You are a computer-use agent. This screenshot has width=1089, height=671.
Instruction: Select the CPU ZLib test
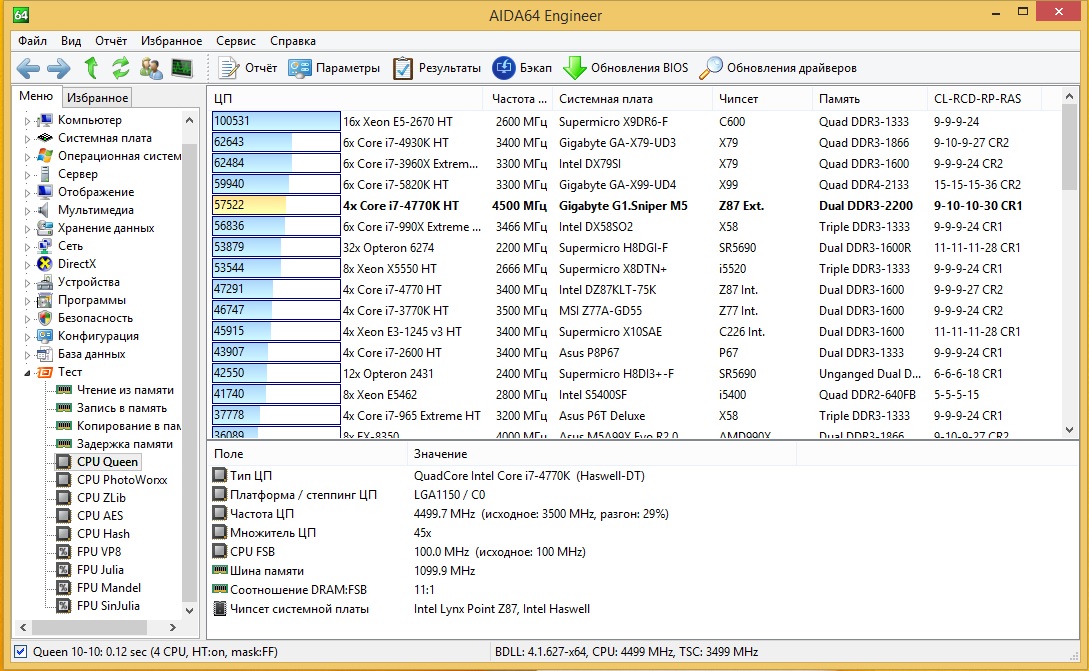(x=101, y=497)
